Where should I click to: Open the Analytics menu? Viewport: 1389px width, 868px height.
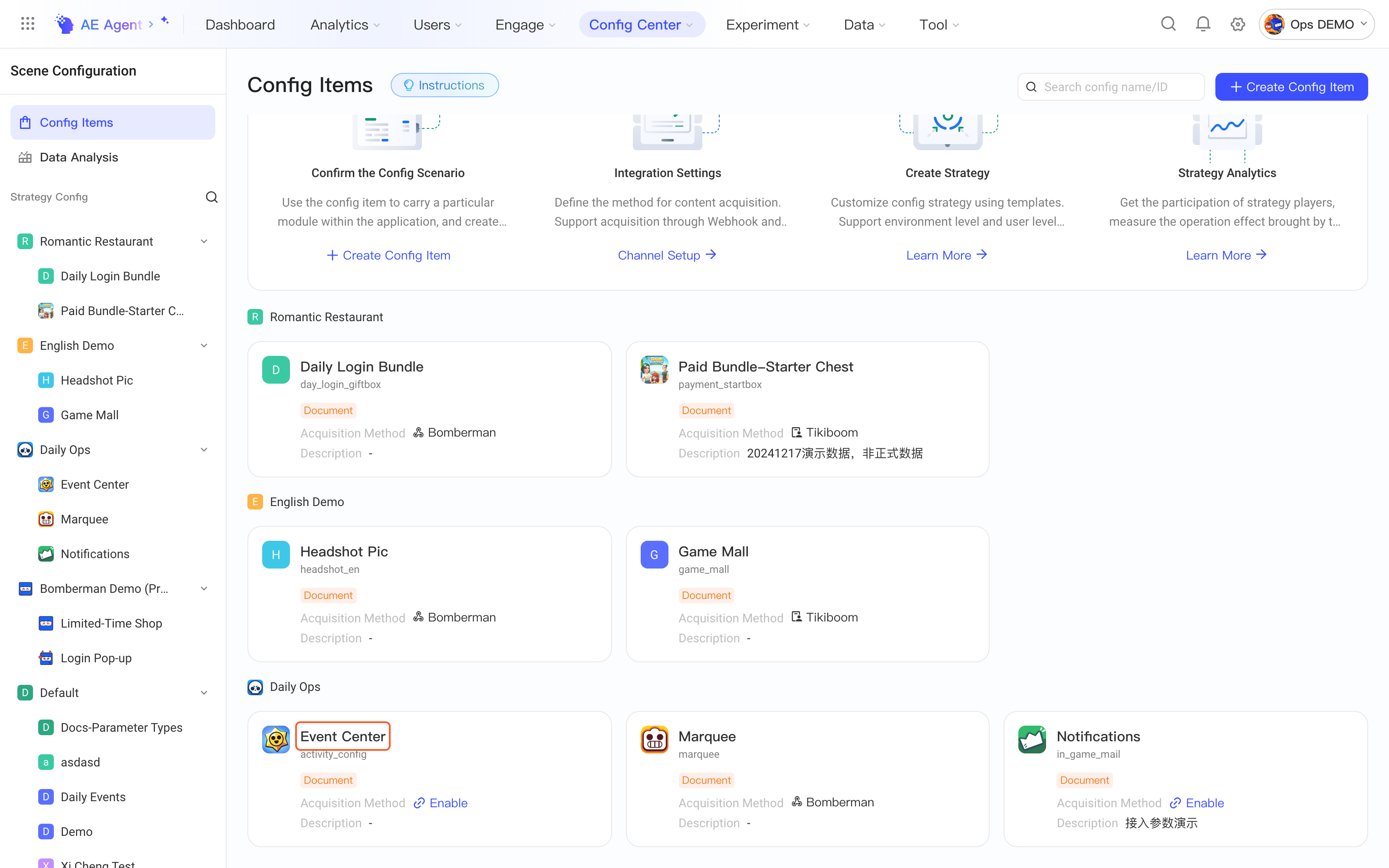click(345, 25)
